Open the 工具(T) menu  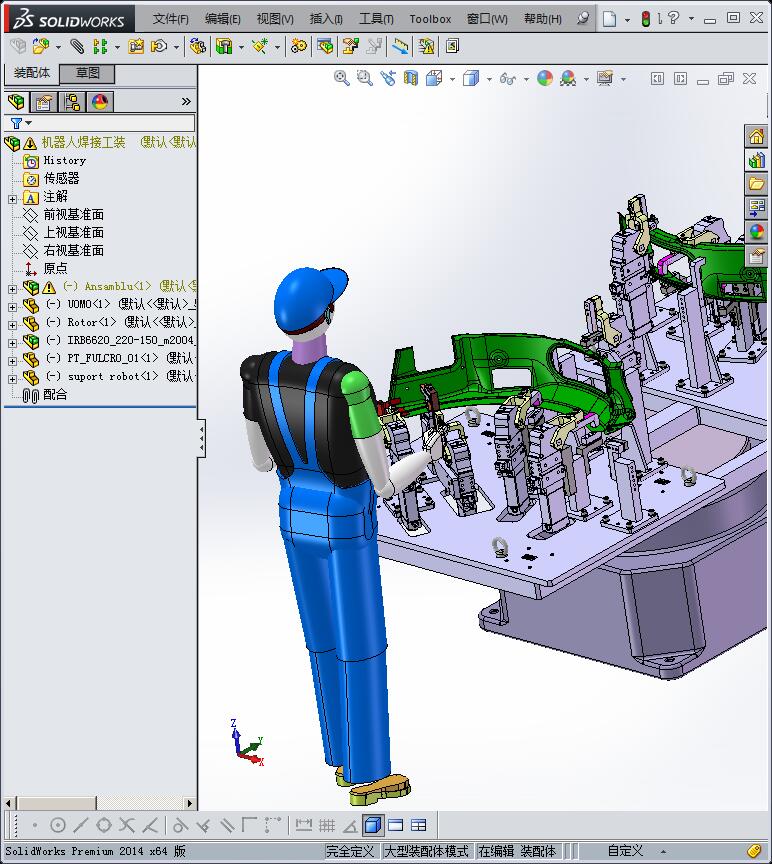[x=376, y=19]
